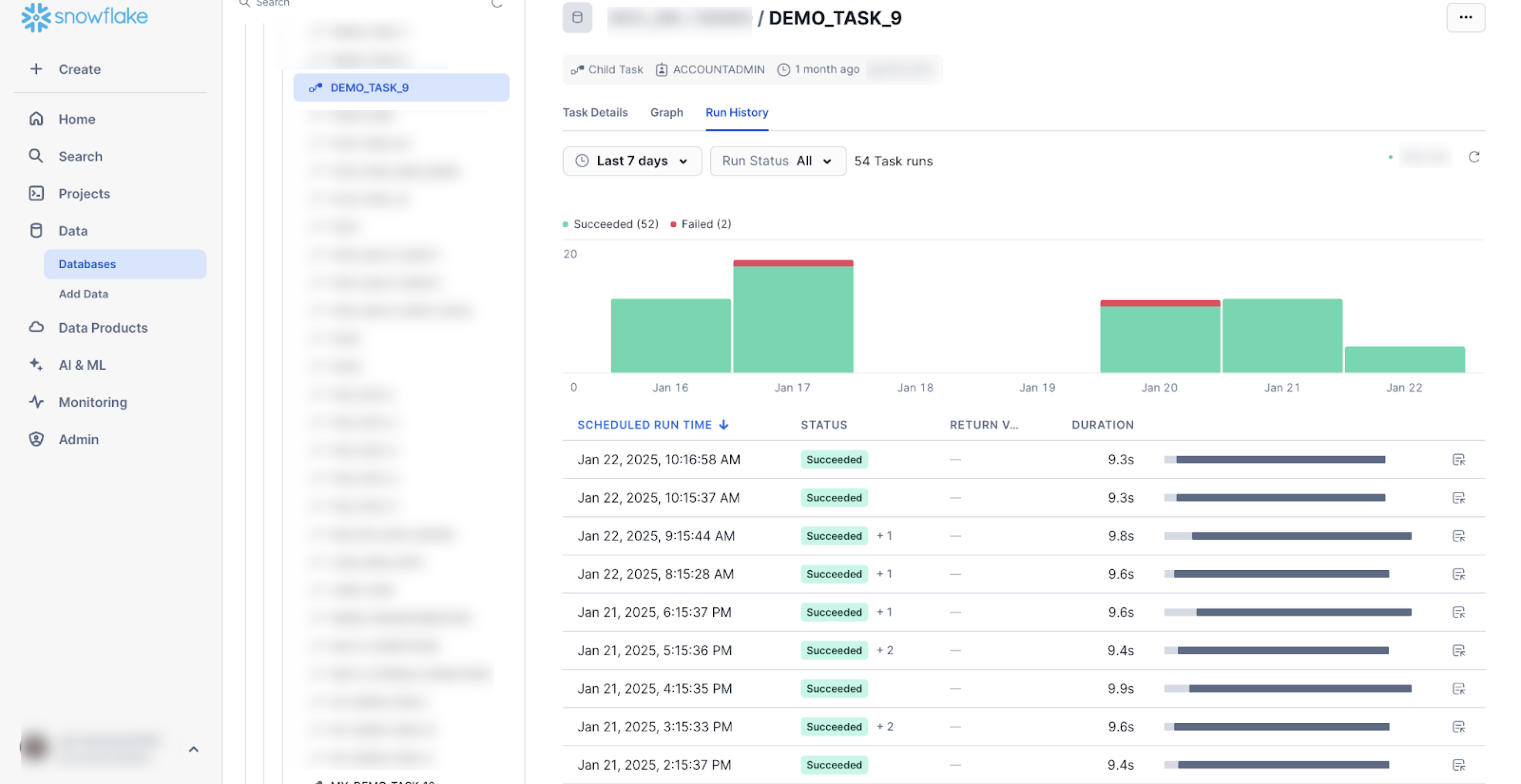
Task: Click the Jan 17 bar in chart
Action: point(792,319)
